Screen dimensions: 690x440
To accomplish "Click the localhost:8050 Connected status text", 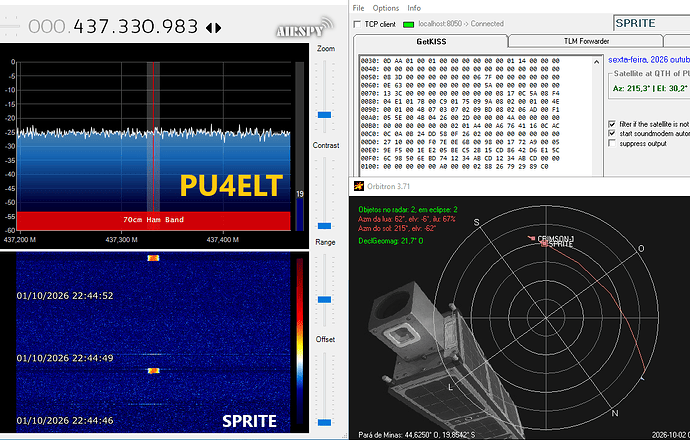I will (461, 24).
